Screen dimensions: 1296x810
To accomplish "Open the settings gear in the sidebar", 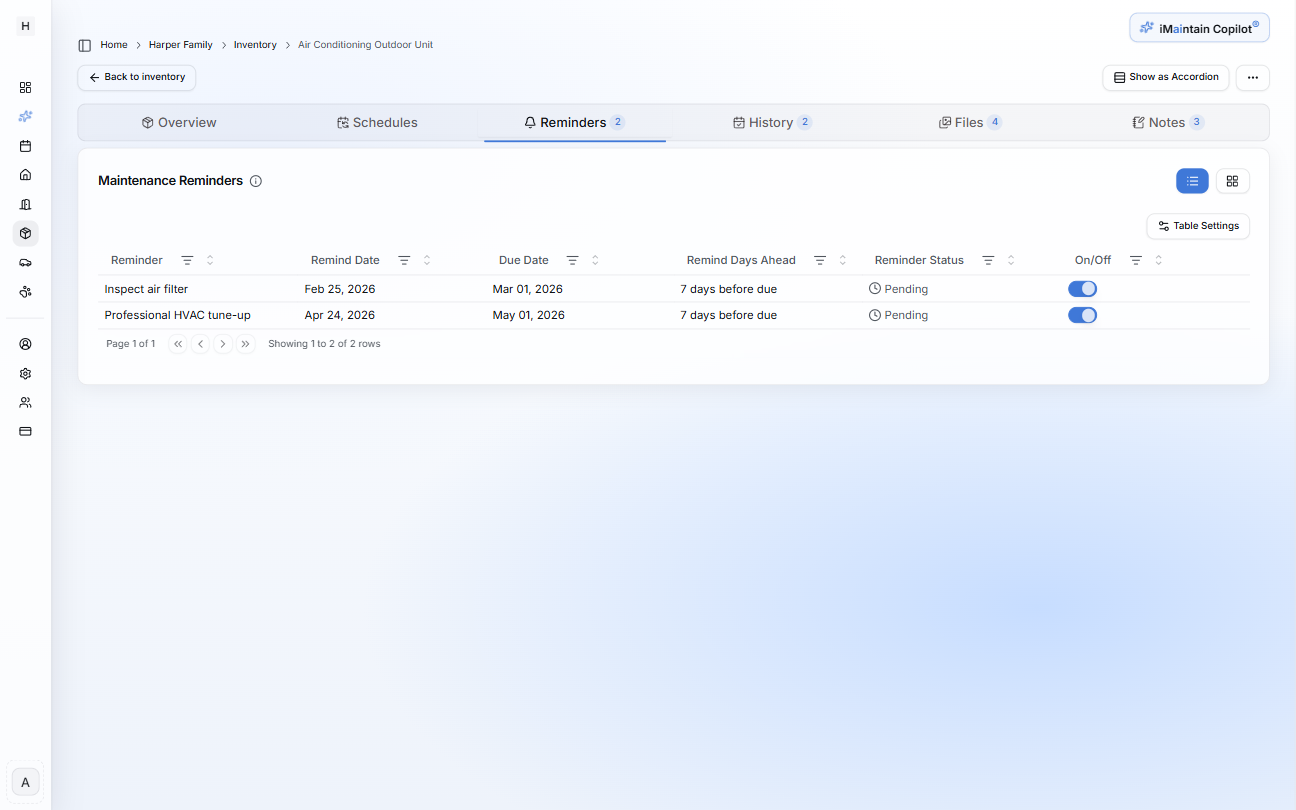I will [x=25, y=373].
